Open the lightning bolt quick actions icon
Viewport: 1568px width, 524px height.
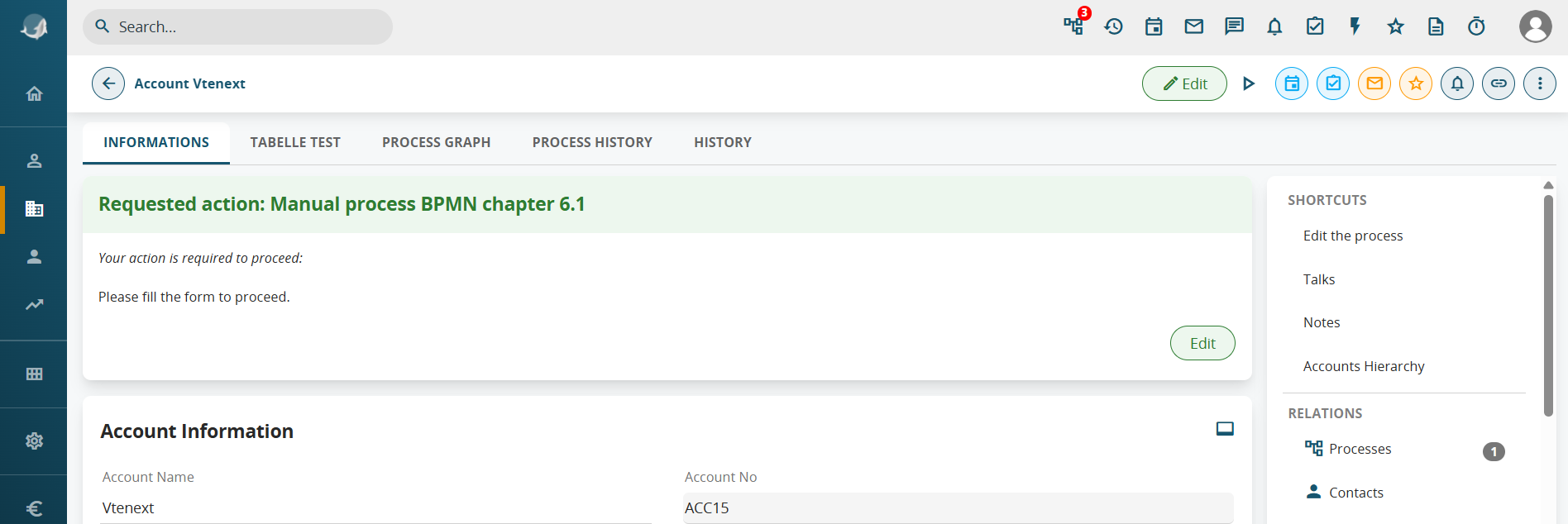tap(1355, 26)
